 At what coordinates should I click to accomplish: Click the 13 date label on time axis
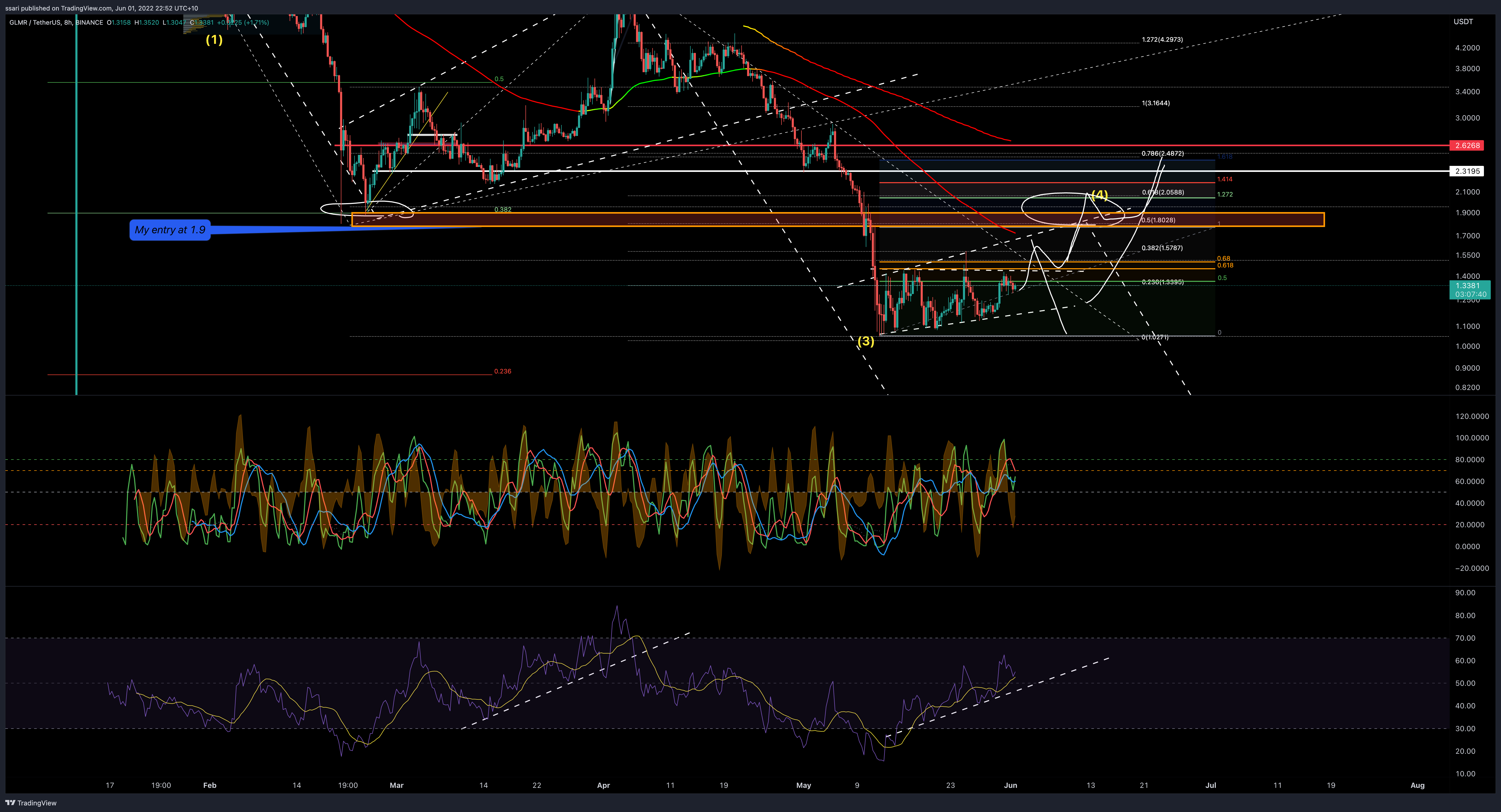point(1091,786)
